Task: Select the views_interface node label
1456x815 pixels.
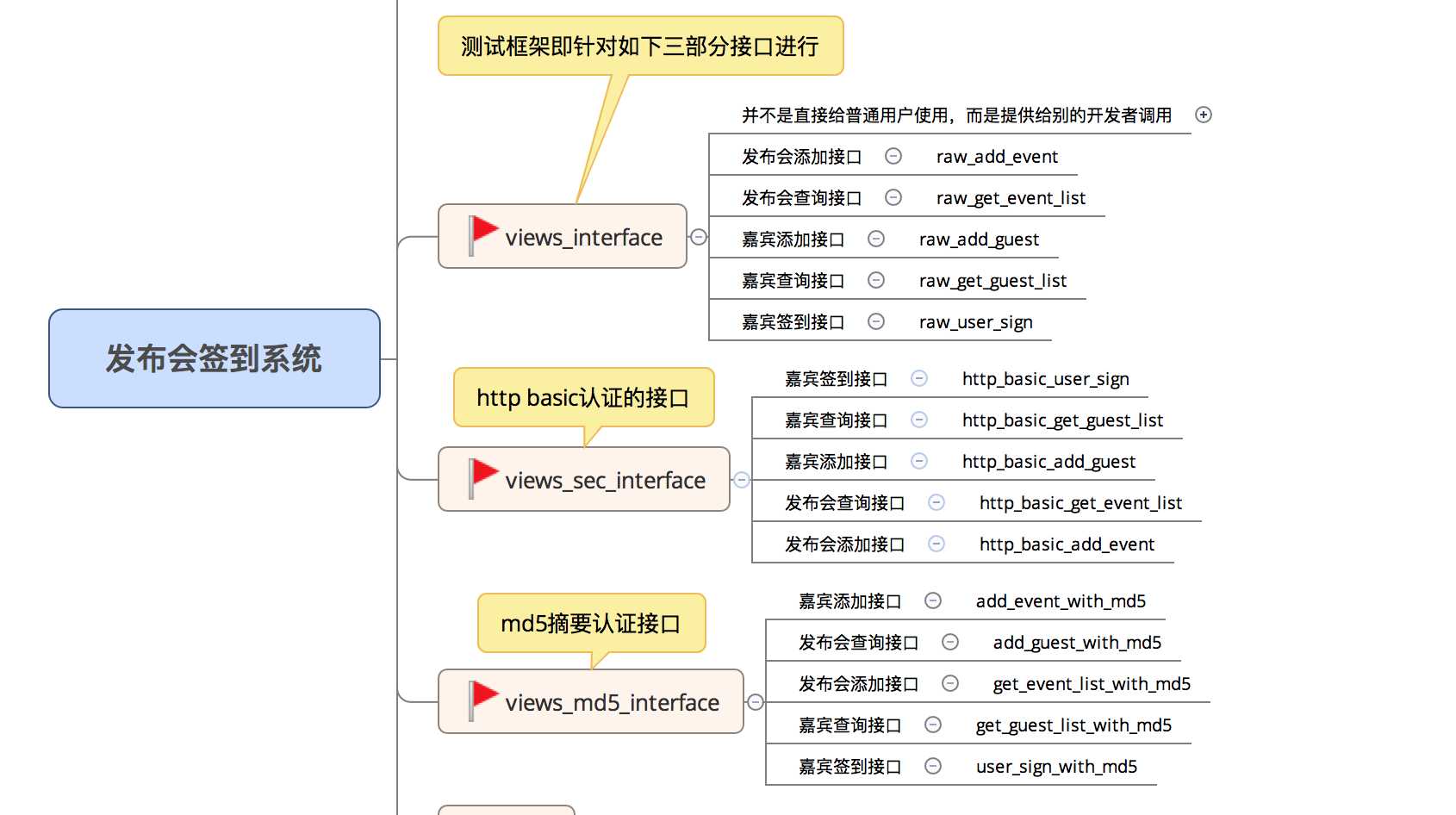Action: coord(583,238)
